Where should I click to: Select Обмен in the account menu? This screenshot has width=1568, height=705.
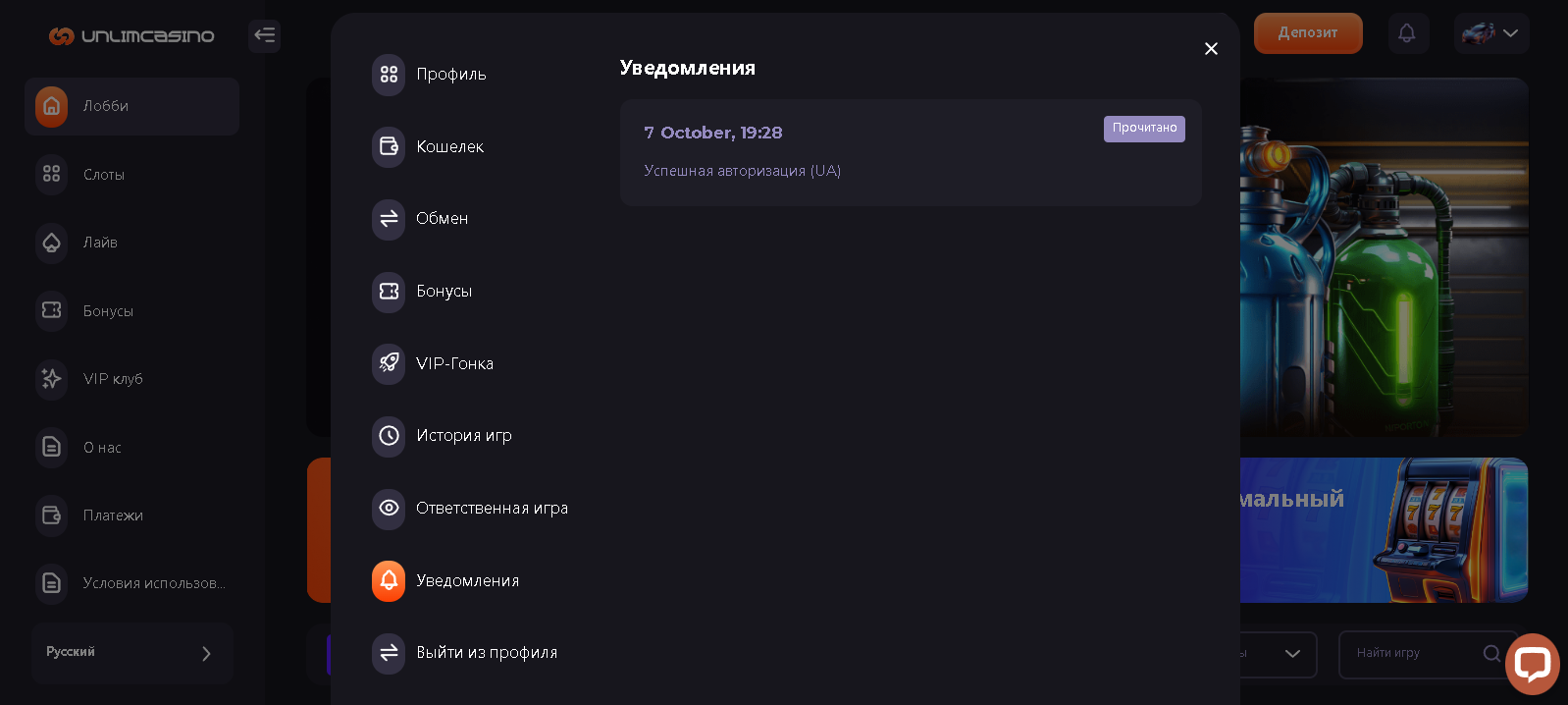442,219
